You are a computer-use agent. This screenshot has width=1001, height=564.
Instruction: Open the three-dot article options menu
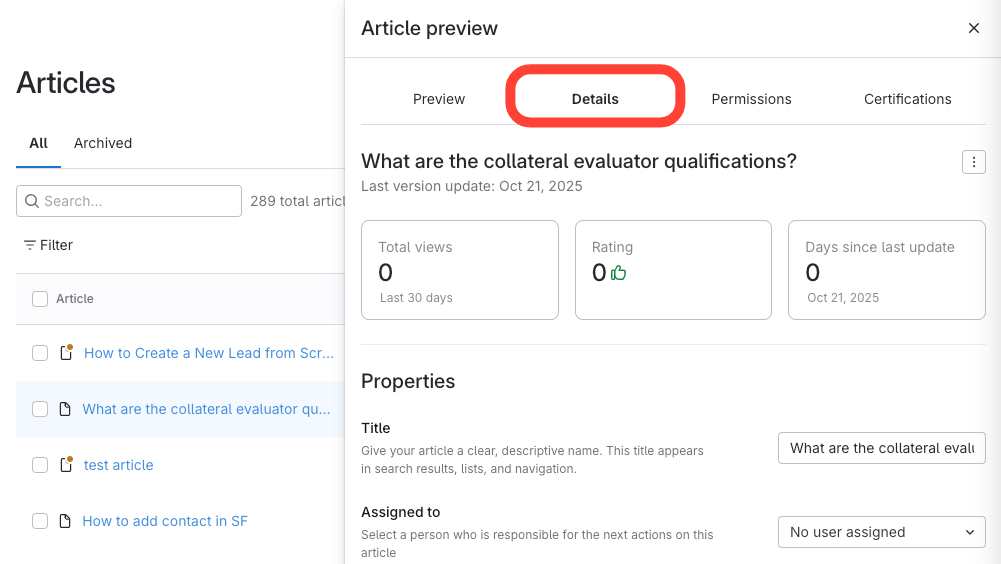click(973, 162)
